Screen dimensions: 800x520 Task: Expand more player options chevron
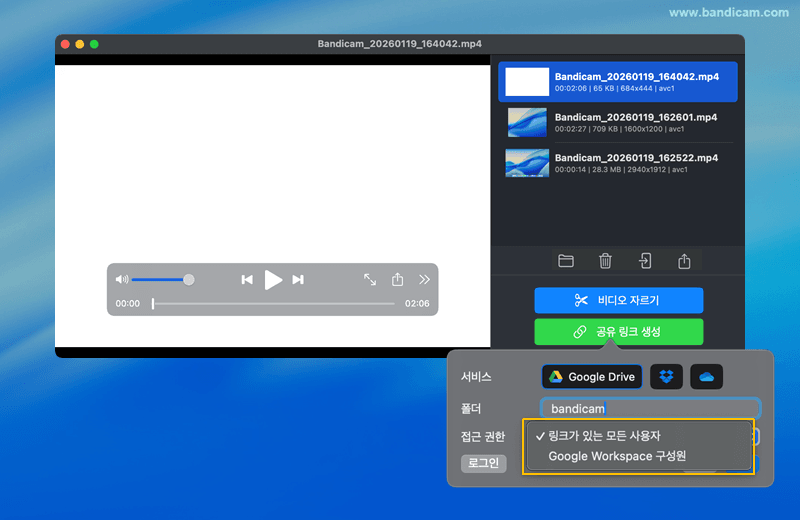coord(424,280)
